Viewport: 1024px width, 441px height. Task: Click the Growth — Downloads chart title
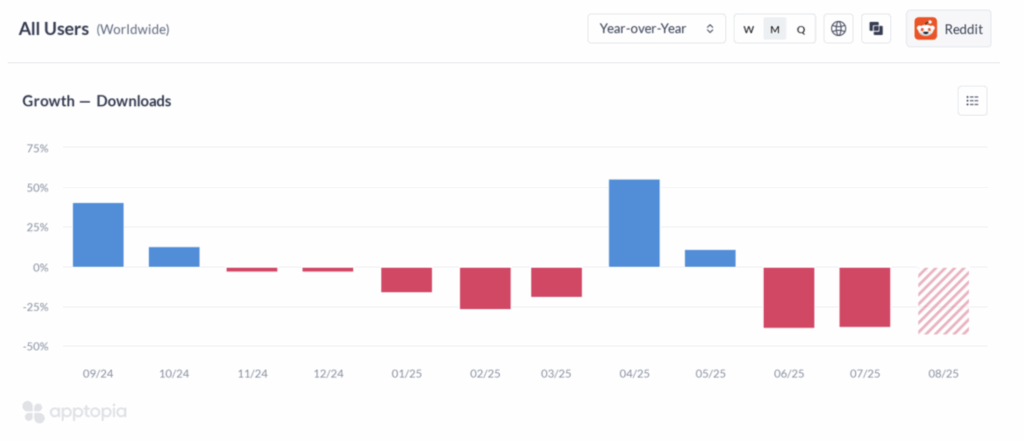coord(97,101)
